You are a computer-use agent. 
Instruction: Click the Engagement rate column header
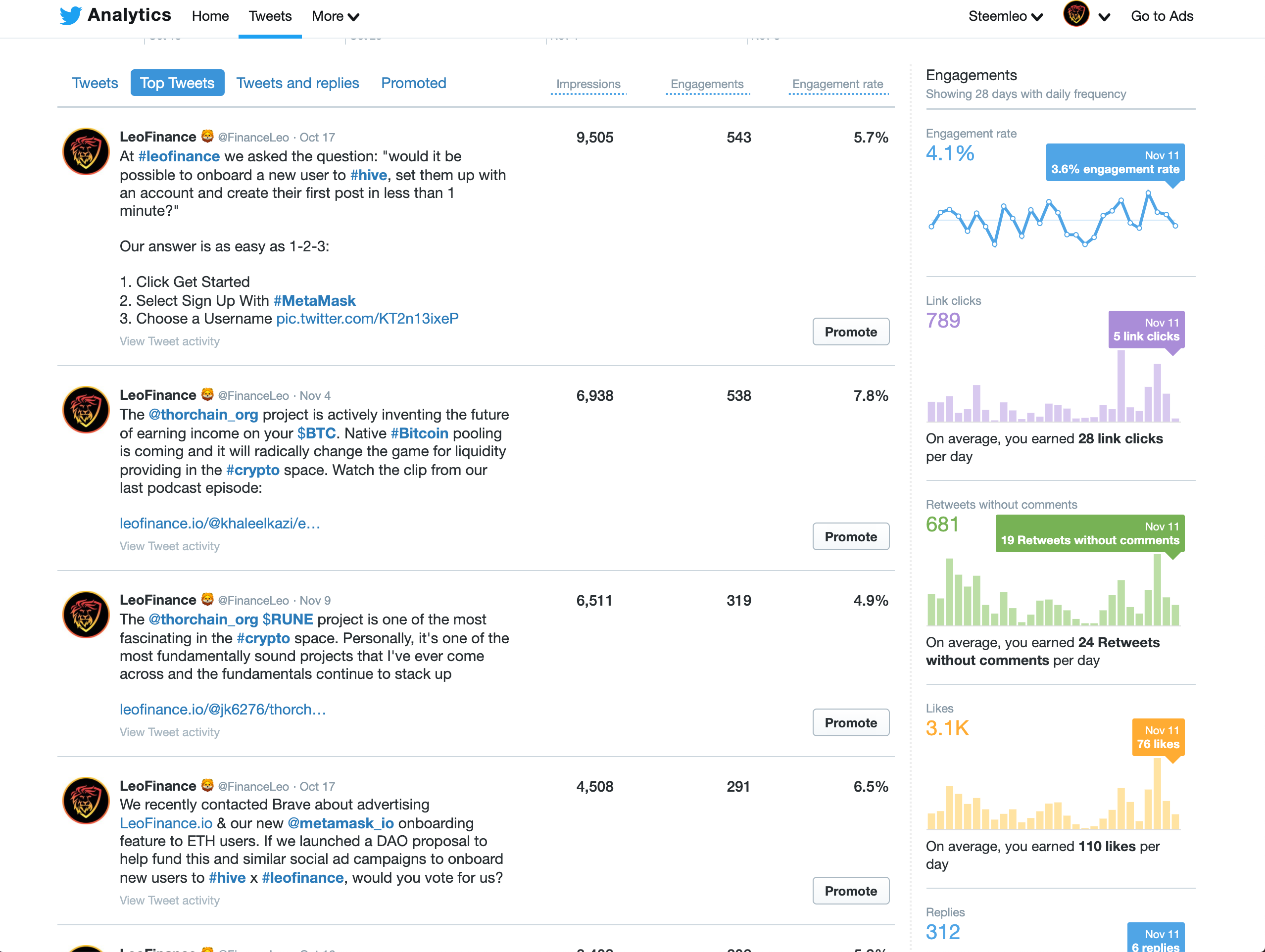pyautogui.click(x=838, y=84)
